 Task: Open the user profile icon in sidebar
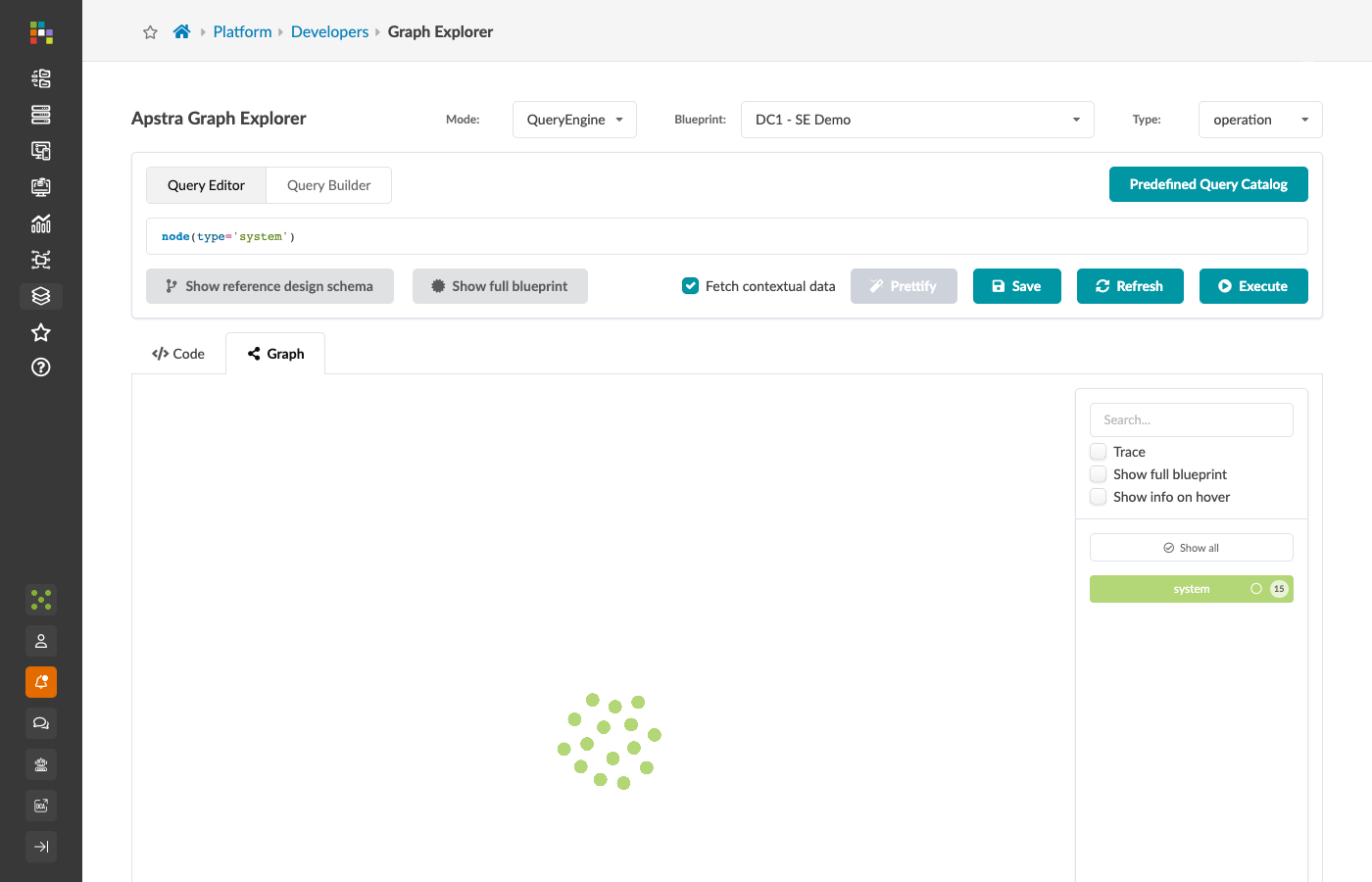pos(41,641)
